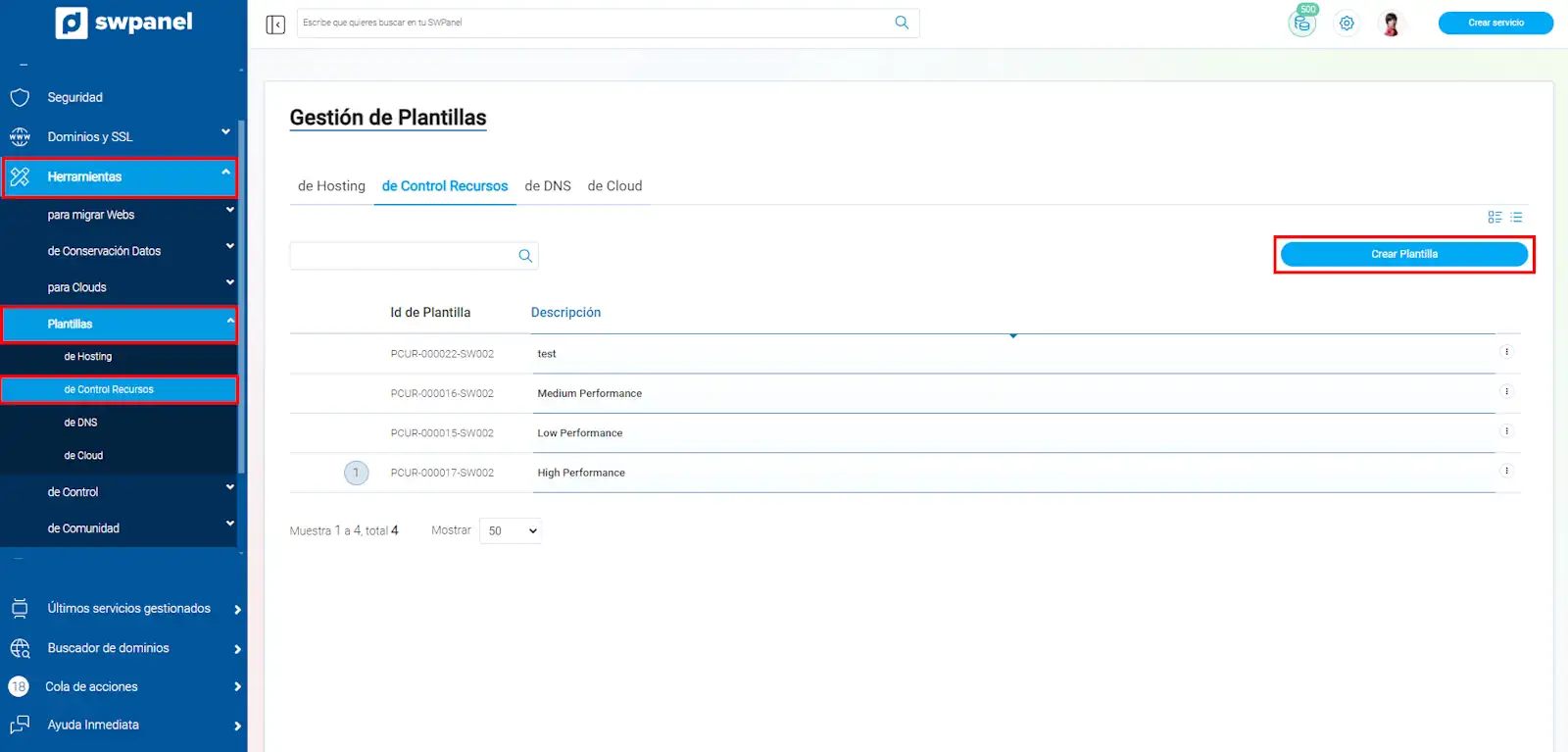Image resolution: width=1568 pixels, height=752 pixels.
Task: Open de Cloud in the sidebar
Action: 83,456
